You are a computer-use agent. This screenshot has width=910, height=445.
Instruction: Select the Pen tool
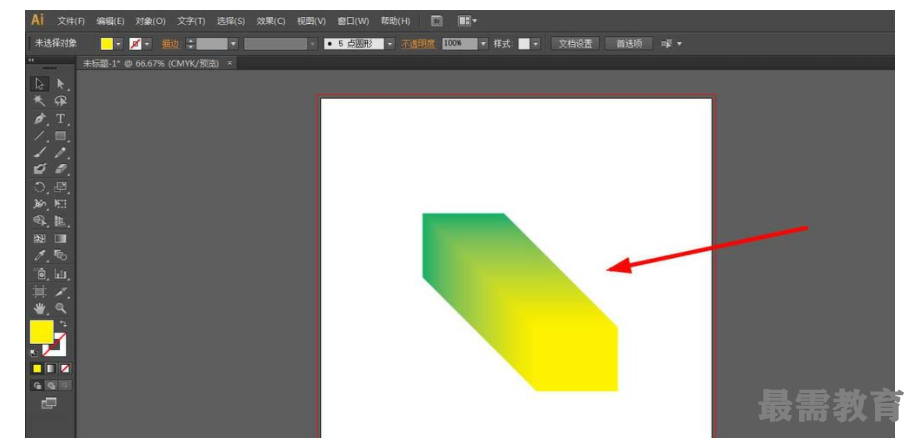(x=39, y=119)
